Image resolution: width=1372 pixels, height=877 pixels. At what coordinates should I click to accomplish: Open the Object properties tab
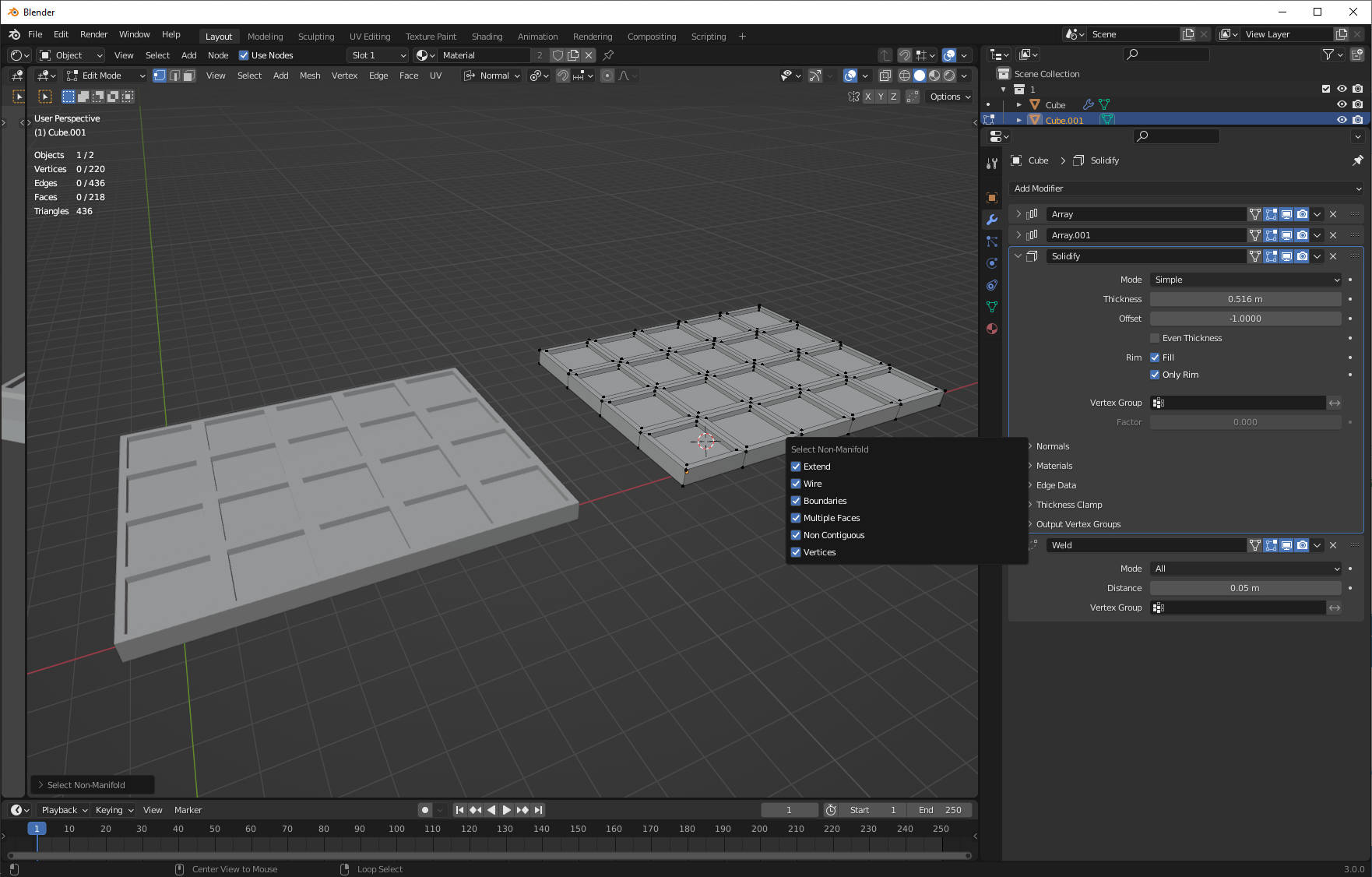[991, 198]
